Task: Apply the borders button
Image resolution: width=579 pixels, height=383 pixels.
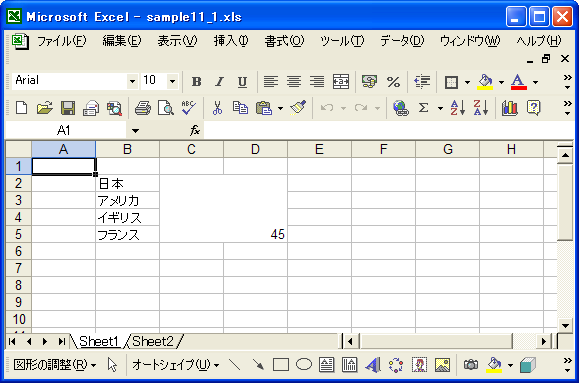Action: [451, 82]
